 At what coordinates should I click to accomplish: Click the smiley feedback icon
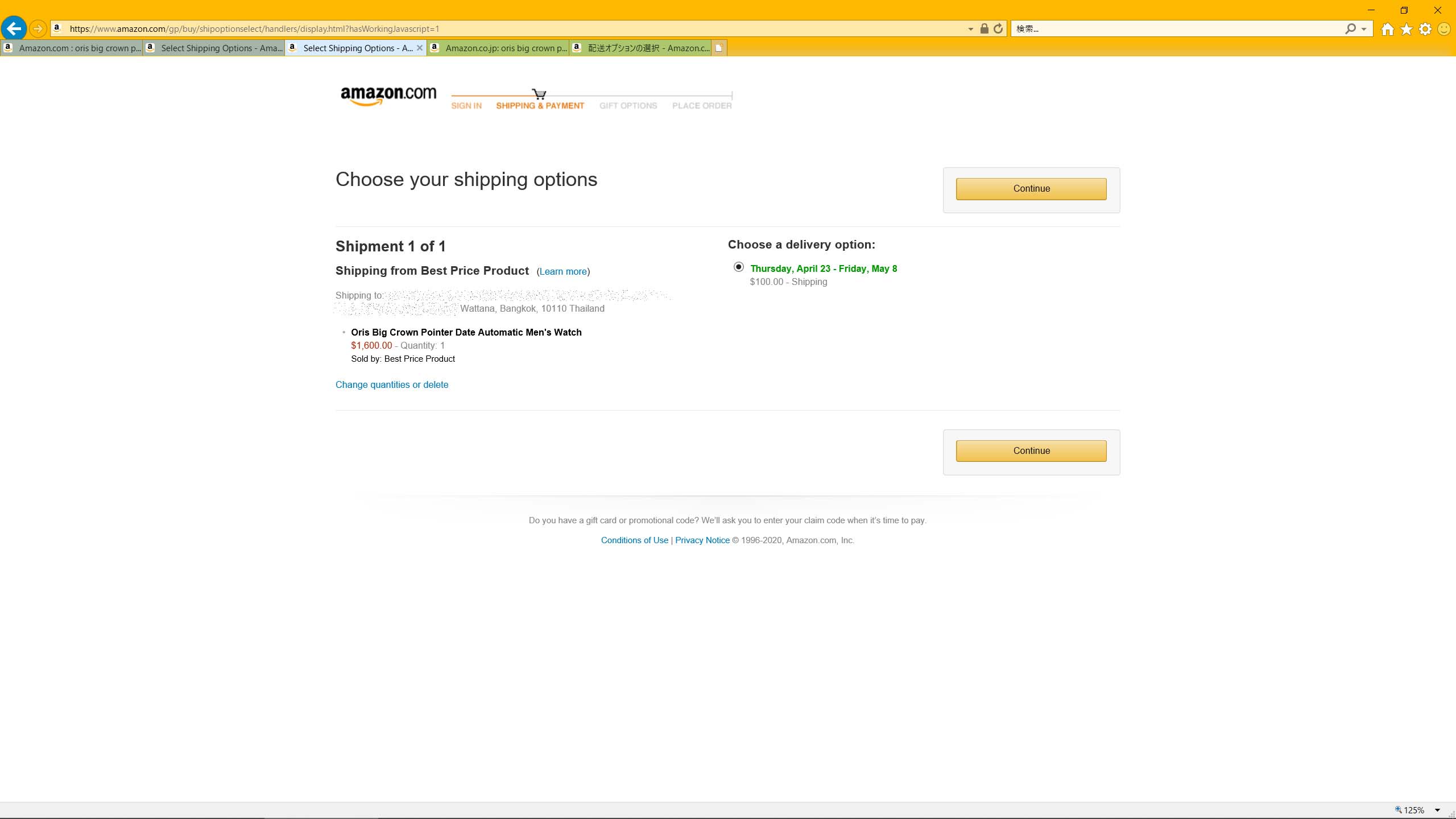[1444, 29]
